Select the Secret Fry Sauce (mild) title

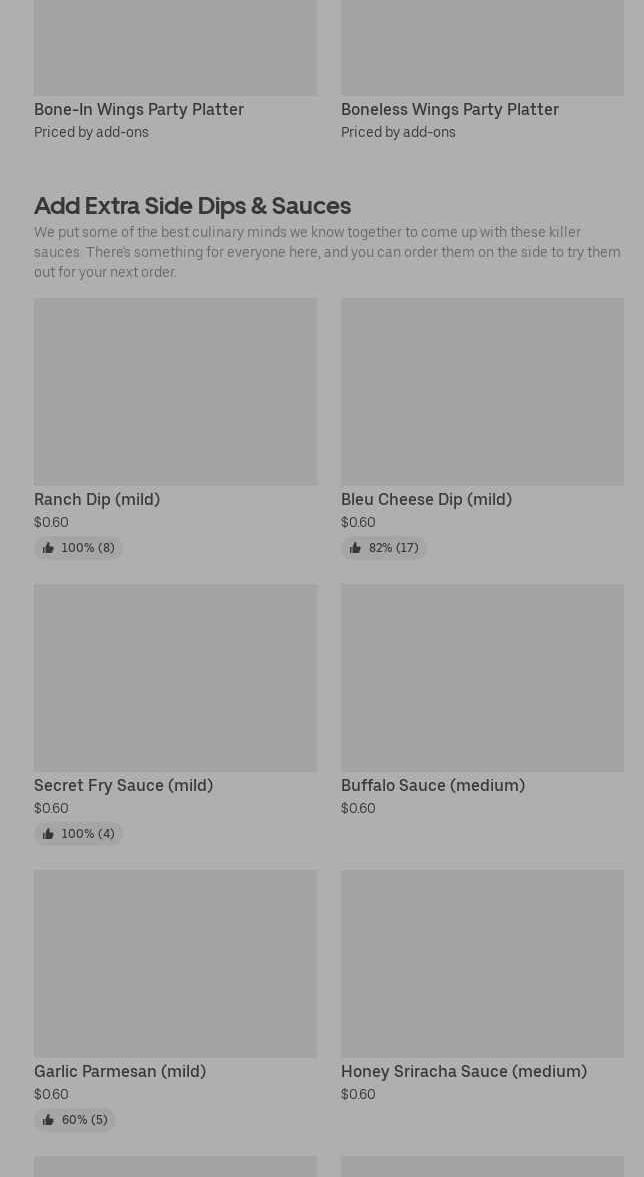[x=123, y=785]
